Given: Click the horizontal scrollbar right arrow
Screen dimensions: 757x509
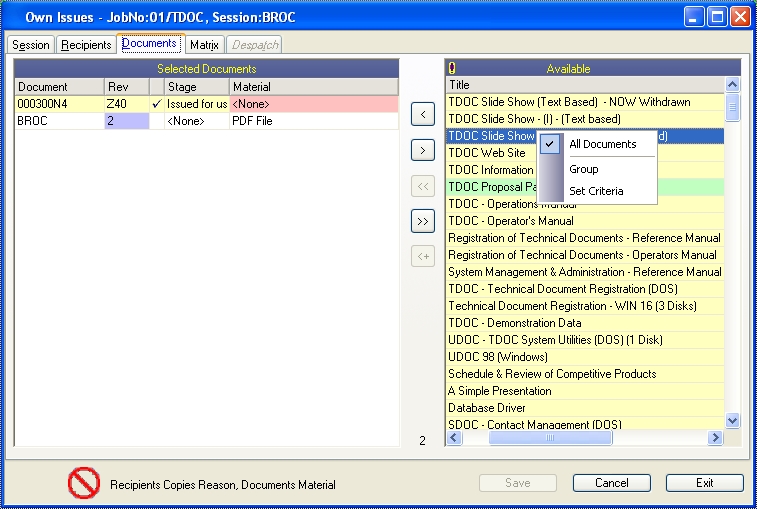Looking at the screenshot, I should [x=715, y=438].
